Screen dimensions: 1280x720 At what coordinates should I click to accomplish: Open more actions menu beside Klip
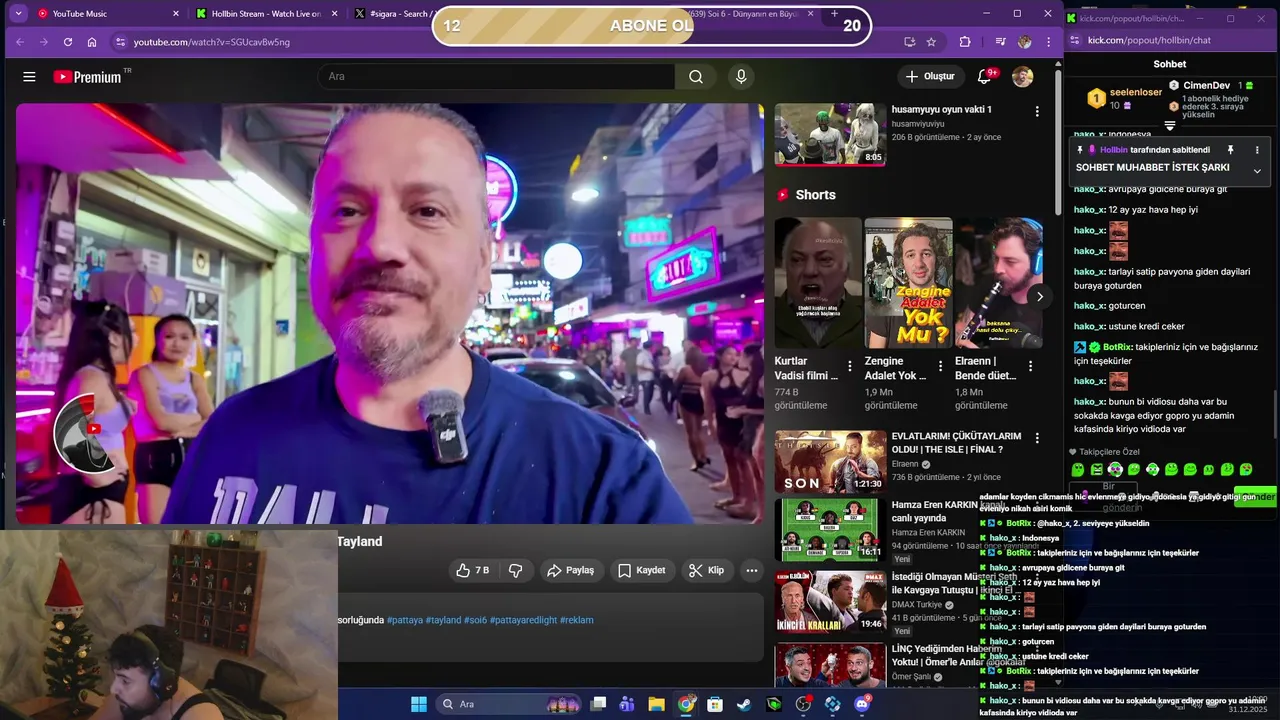[x=752, y=570]
